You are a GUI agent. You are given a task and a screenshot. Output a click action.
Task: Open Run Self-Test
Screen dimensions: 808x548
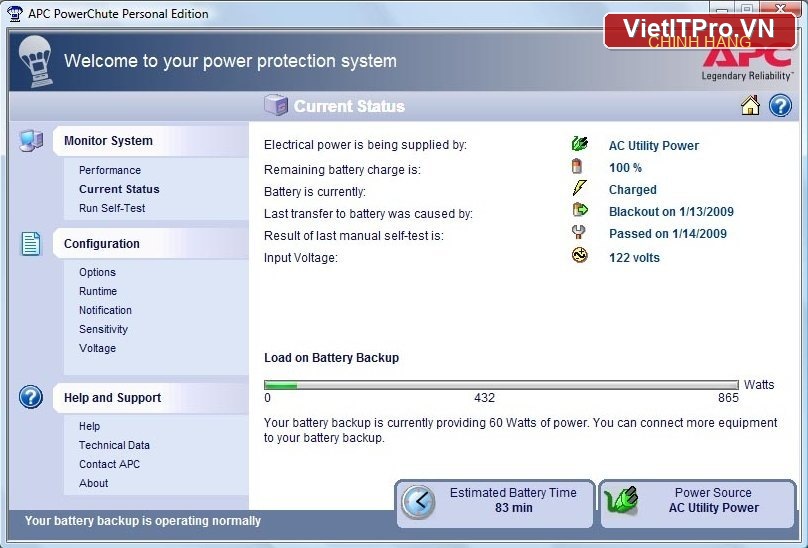[x=112, y=208]
